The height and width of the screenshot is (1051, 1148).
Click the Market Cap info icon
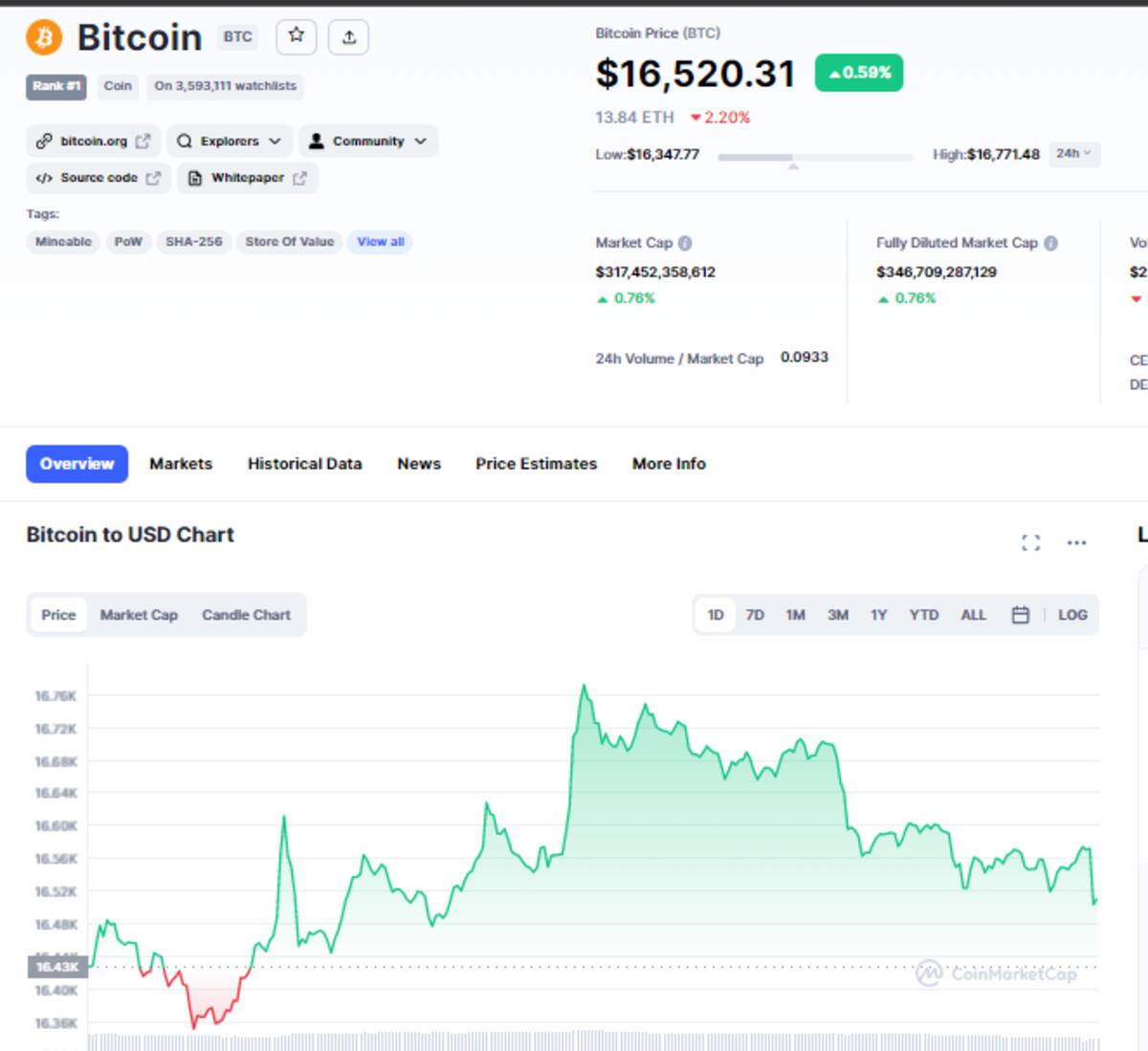pos(685,243)
